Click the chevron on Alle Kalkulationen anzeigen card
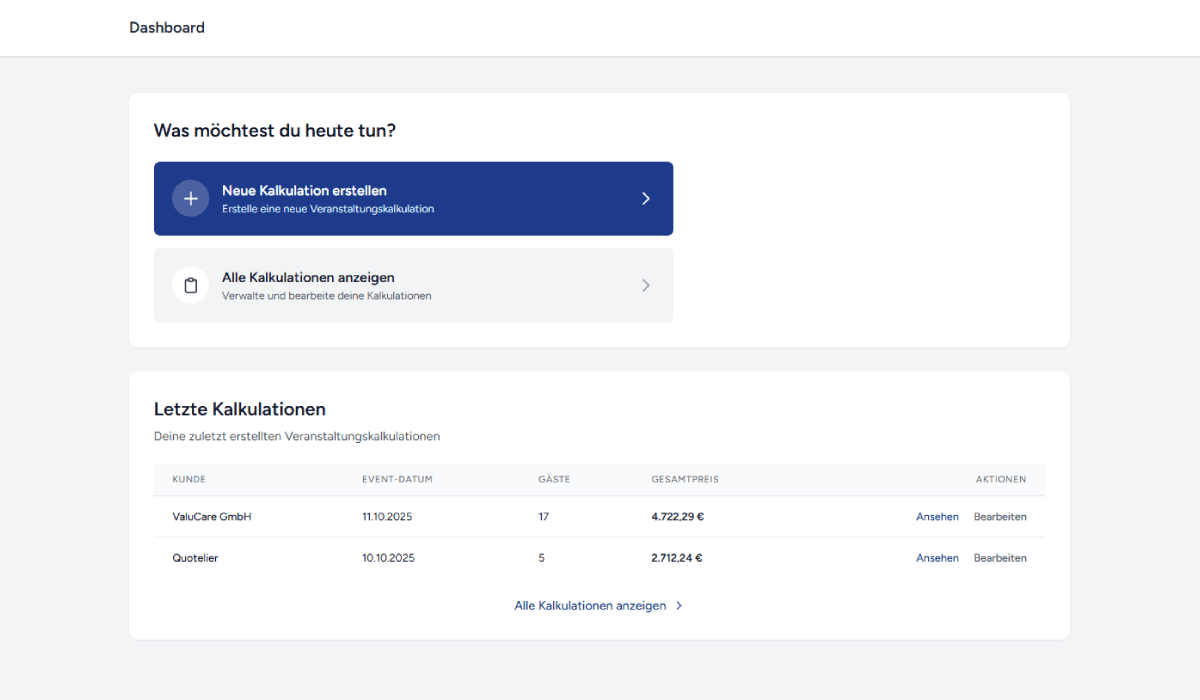The height and width of the screenshot is (700, 1200). tap(646, 285)
